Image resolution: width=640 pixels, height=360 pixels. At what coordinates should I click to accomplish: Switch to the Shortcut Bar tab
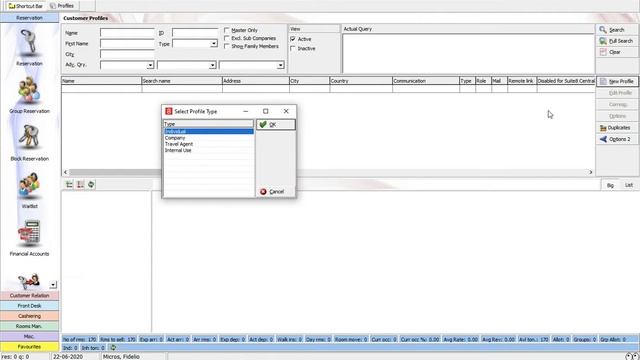pos(25,6)
